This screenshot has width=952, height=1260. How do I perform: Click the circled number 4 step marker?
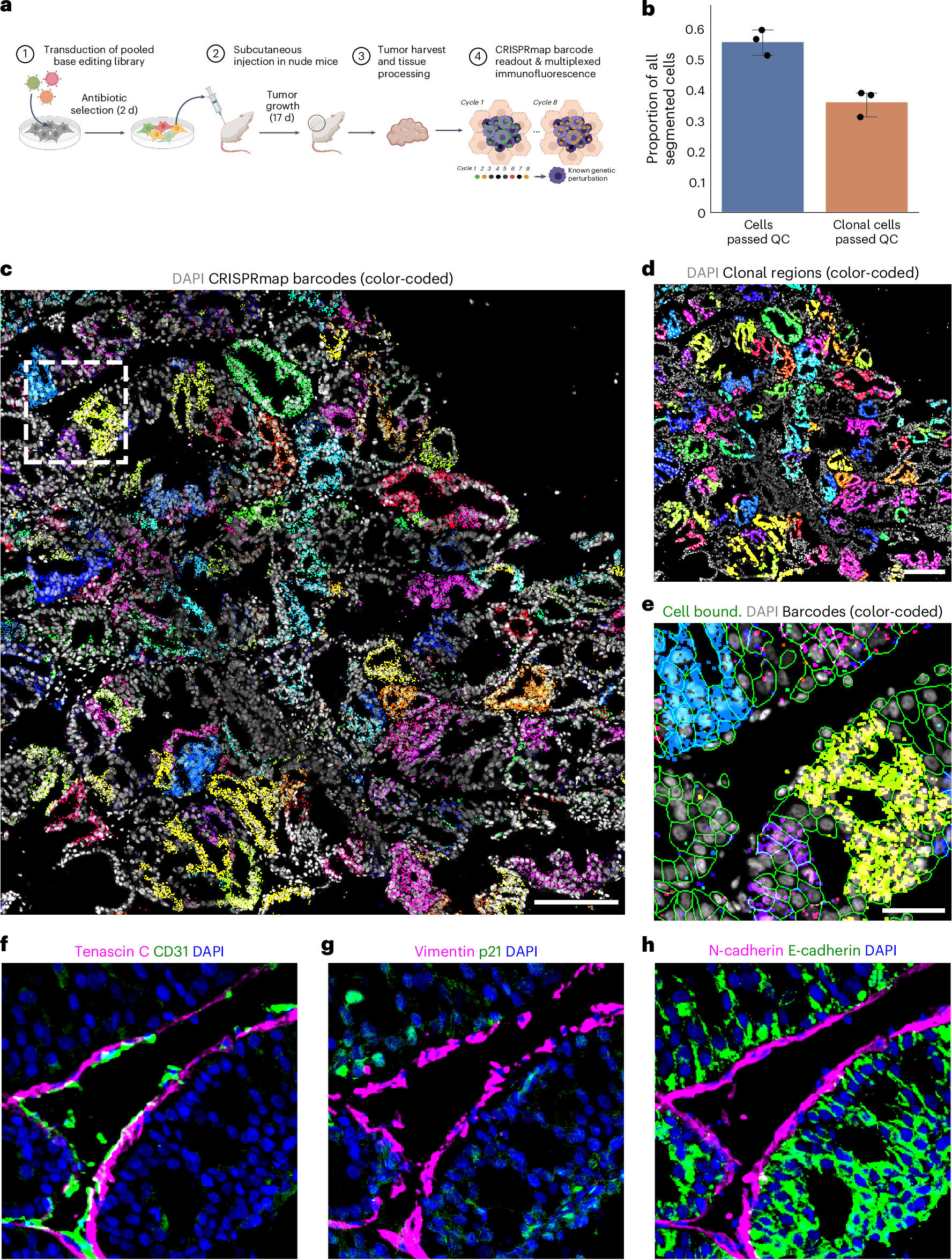478,56
